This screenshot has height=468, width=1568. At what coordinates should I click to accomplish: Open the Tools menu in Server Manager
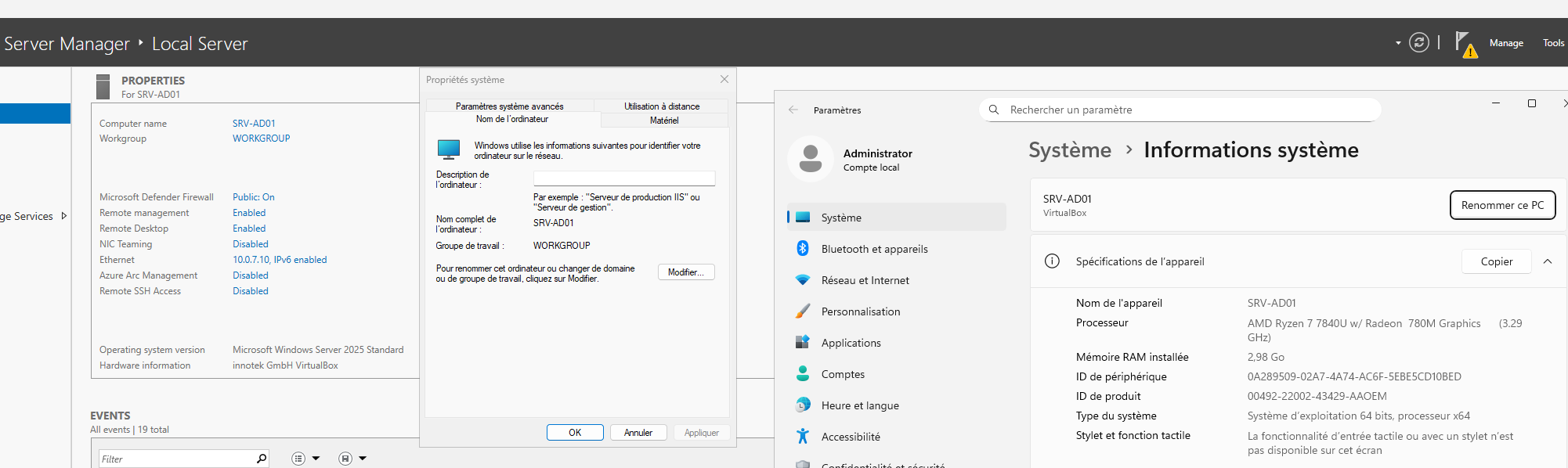(1553, 43)
